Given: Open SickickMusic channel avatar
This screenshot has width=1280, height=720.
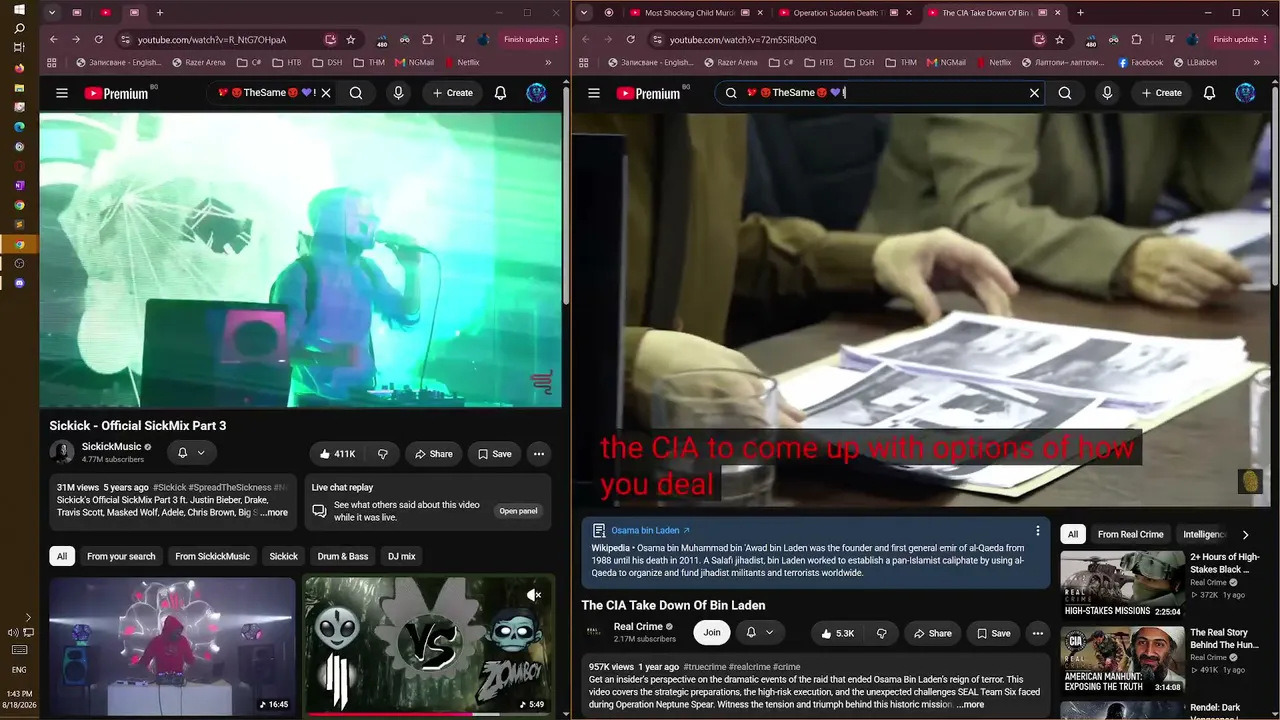Looking at the screenshot, I should pos(62,452).
